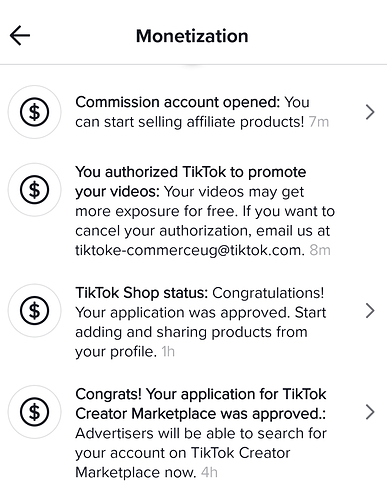Tap the dollar icon beside Commission account opened

(35, 112)
